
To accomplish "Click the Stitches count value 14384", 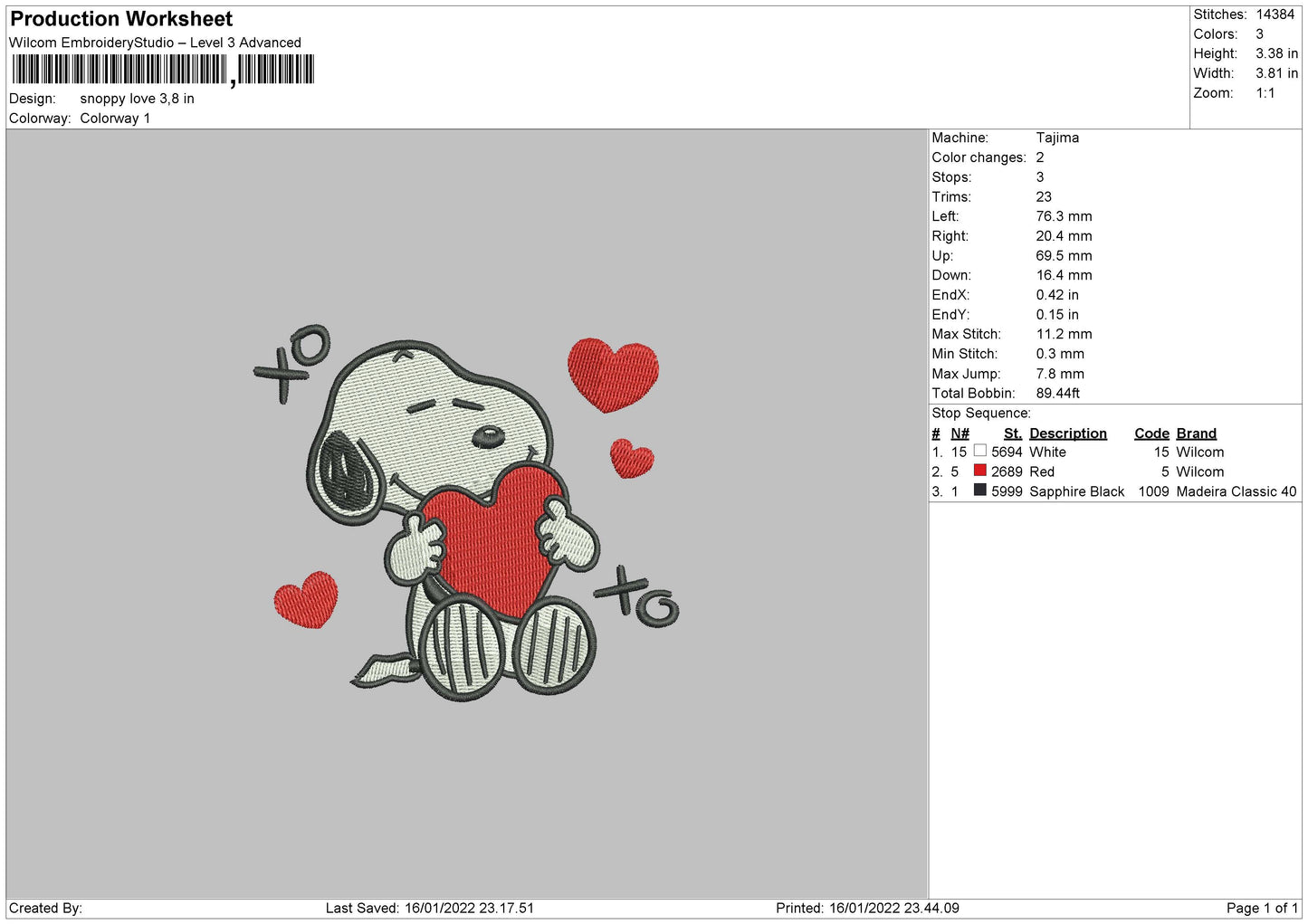I will (1275, 14).
